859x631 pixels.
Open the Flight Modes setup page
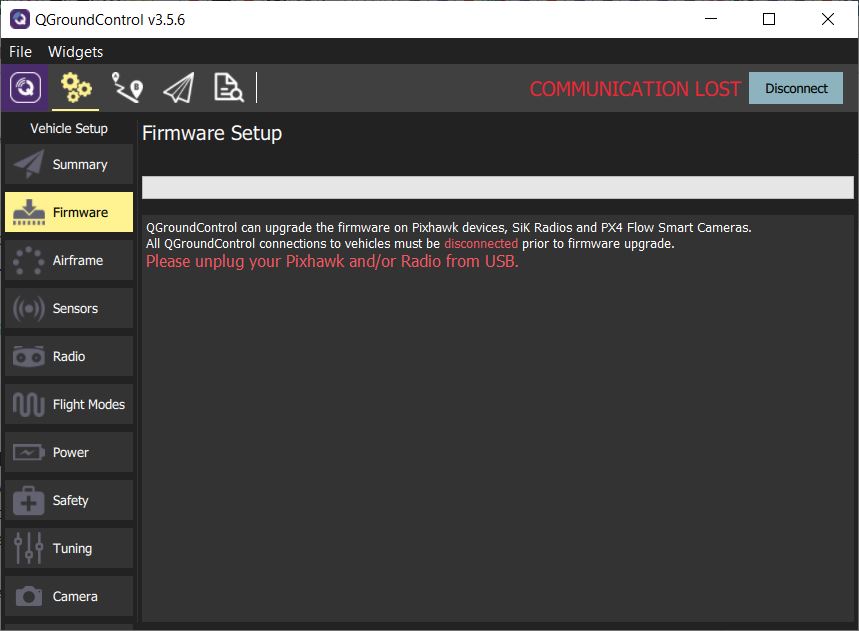(69, 404)
